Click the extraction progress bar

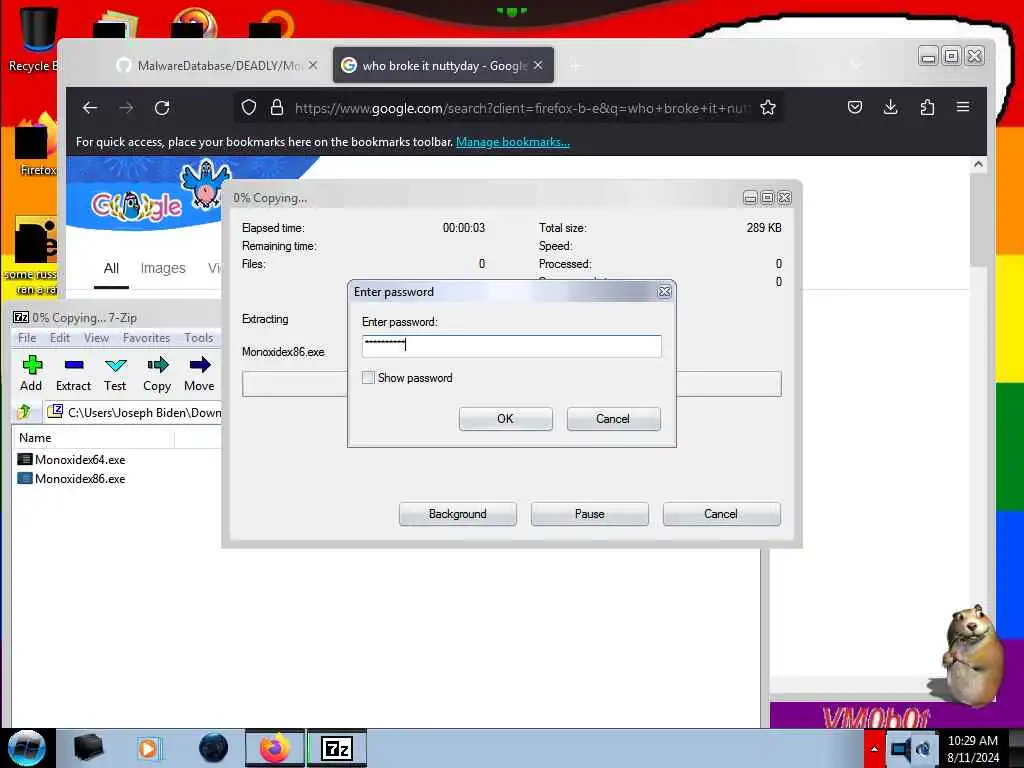(511, 384)
